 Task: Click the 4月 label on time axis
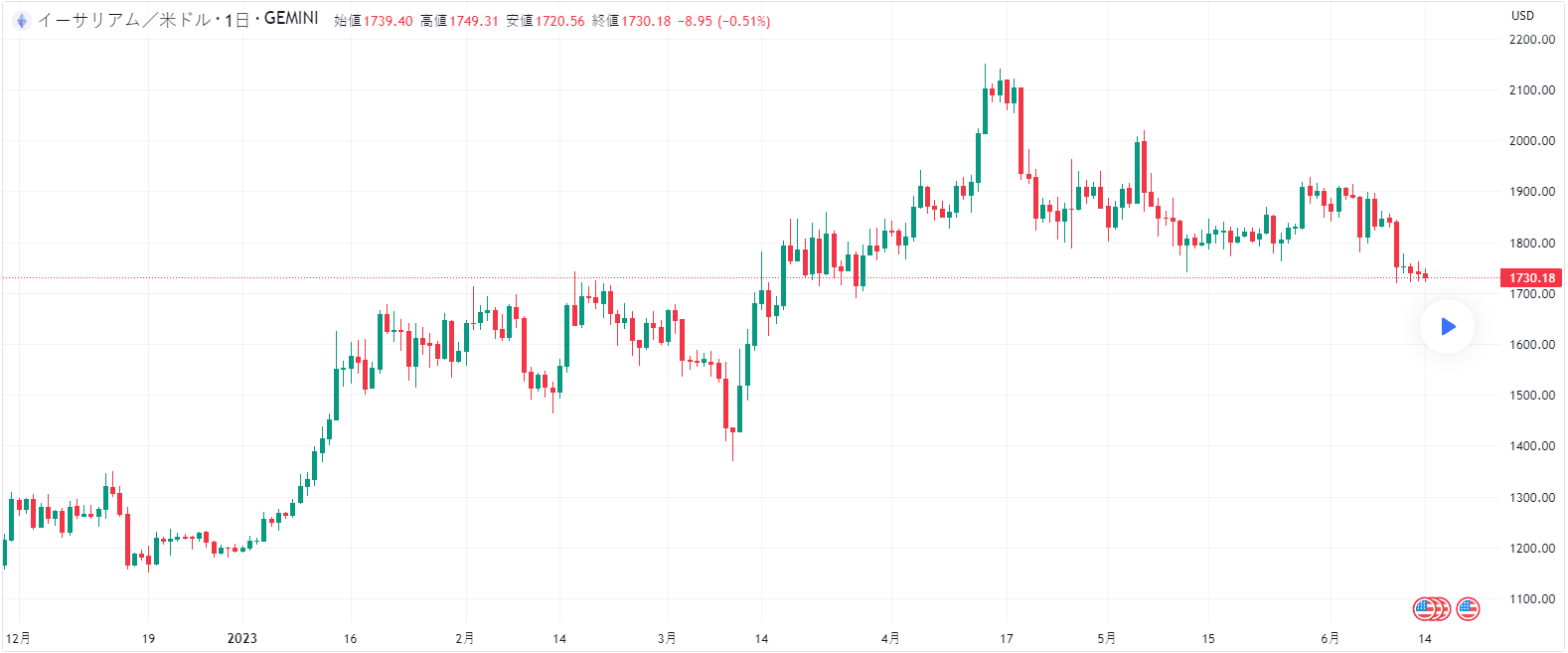[890, 638]
